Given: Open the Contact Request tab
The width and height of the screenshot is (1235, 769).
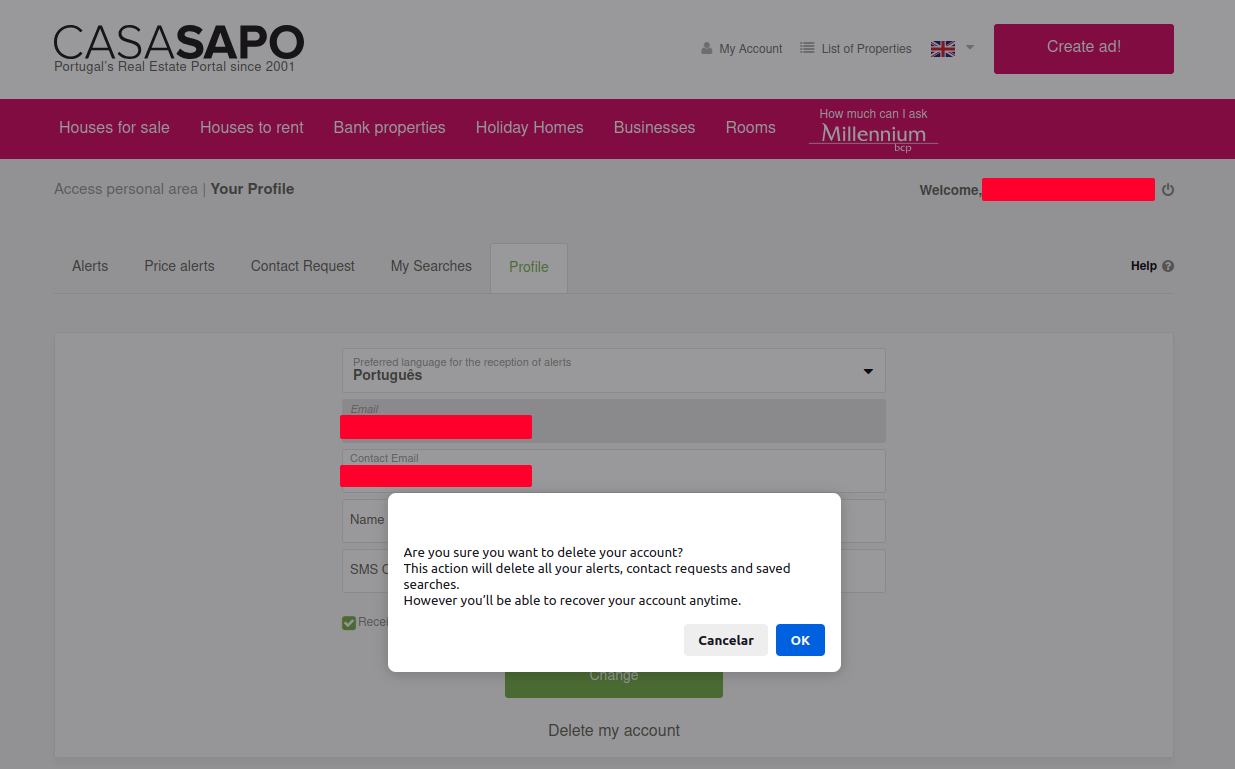Looking at the screenshot, I should [x=302, y=266].
